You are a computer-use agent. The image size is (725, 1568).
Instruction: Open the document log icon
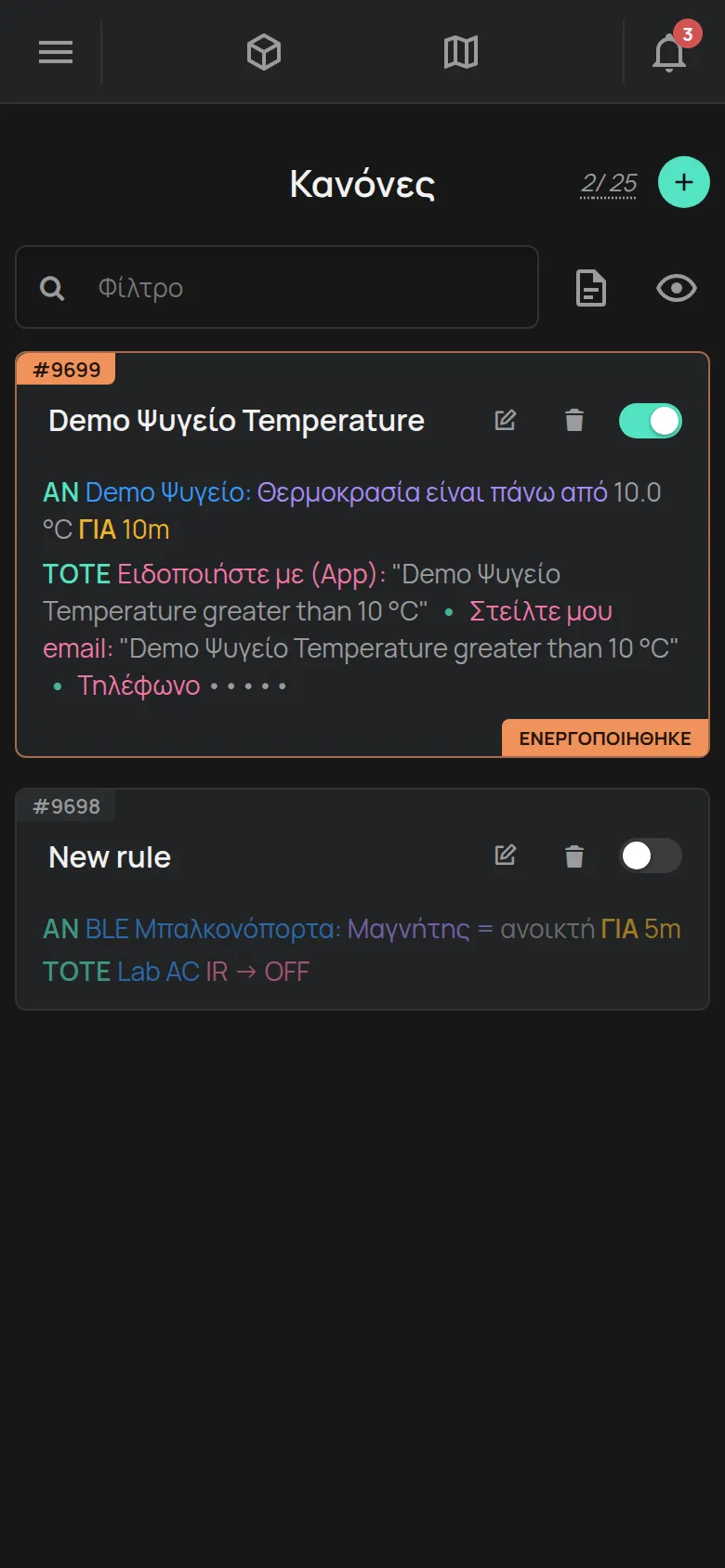click(x=591, y=288)
